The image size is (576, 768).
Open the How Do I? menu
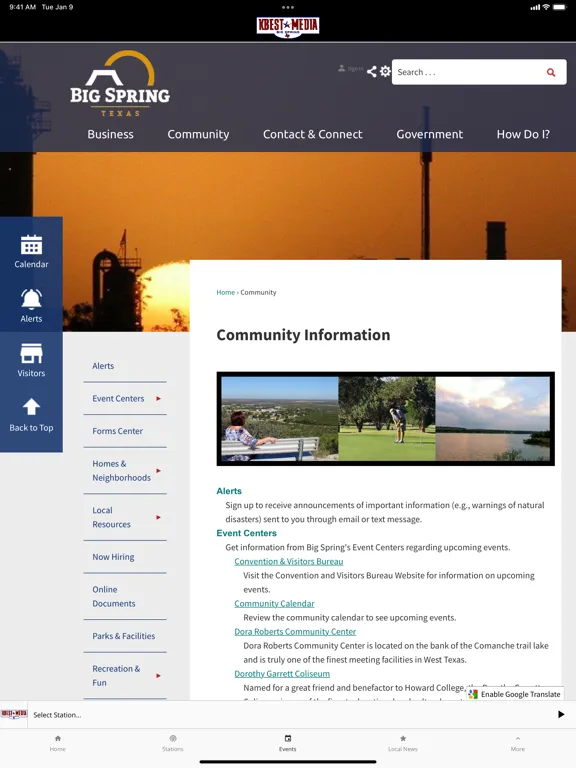[523, 134]
